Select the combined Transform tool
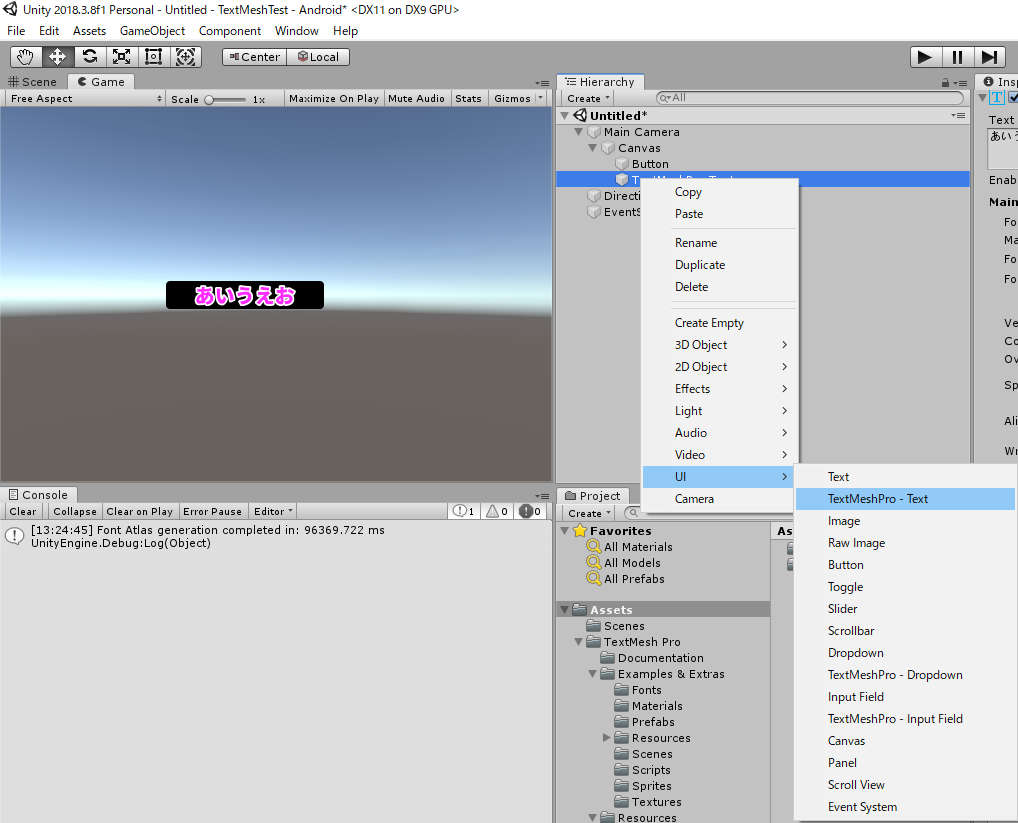 pos(186,57)
